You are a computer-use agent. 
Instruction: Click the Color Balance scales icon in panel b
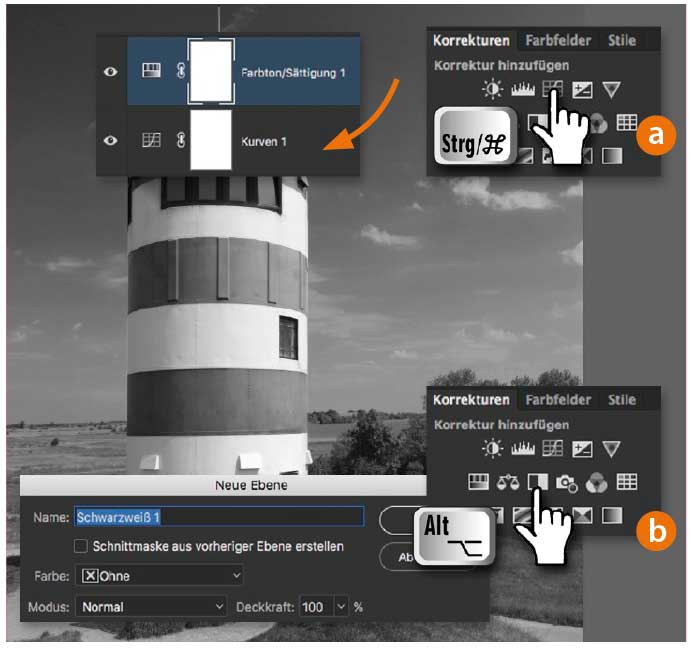508,482
